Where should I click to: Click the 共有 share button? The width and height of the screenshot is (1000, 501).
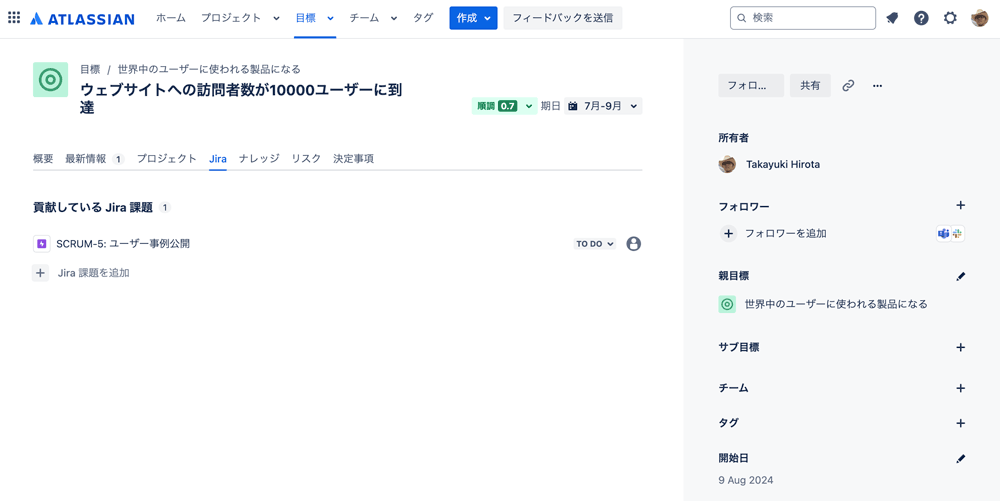tap(810, 85)
